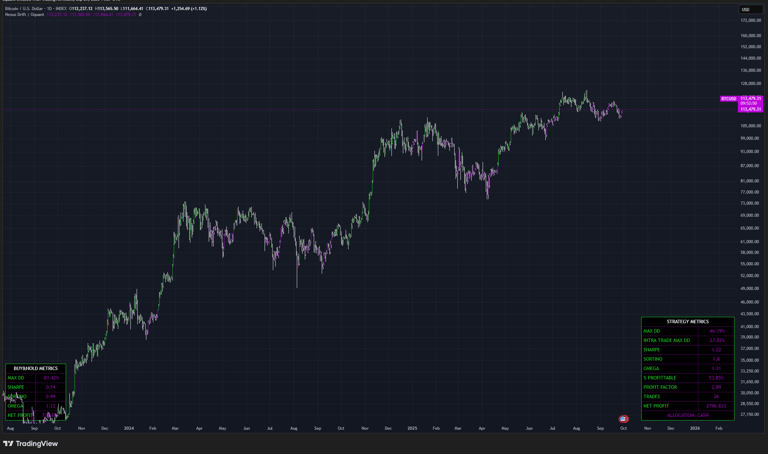
Task: Click the PROFIT FACTOR label
Action: pyautogui.click(x=660, y=387)
